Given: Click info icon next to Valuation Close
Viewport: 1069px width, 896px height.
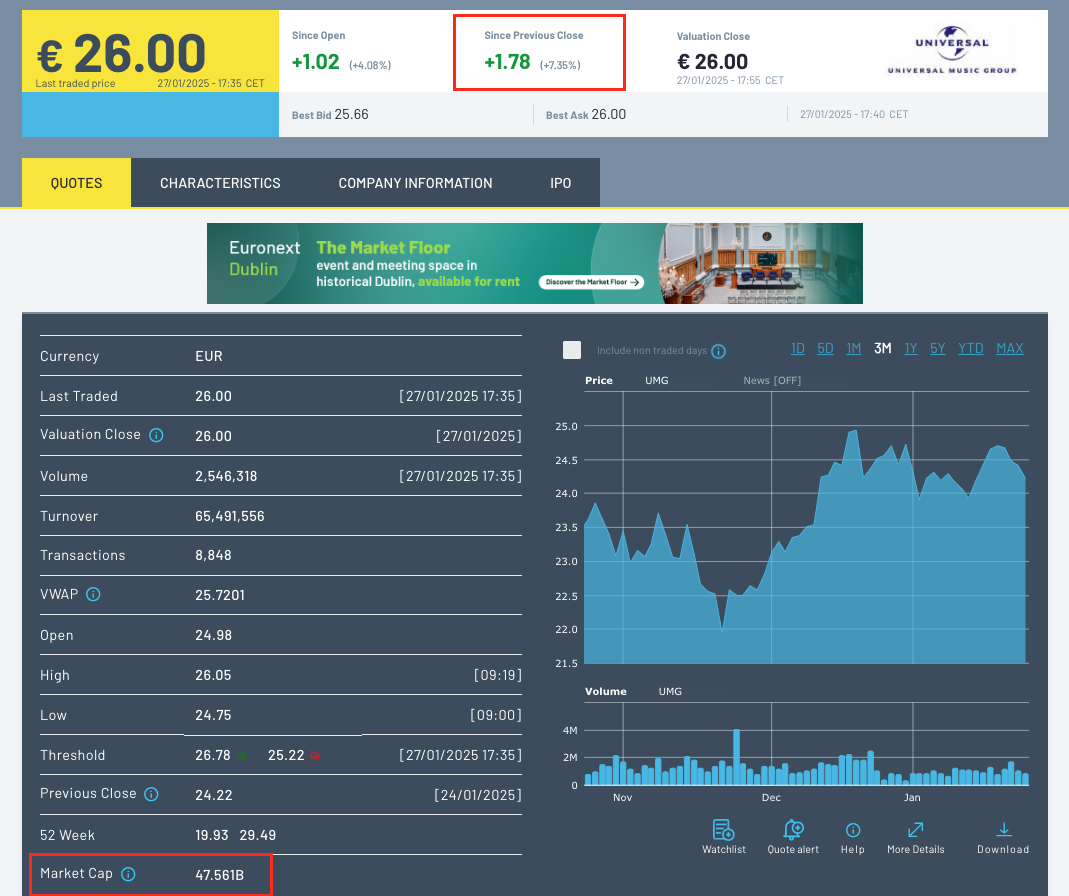Looking at the screenshot, I should pyautogui.click(x=156, y=435).
